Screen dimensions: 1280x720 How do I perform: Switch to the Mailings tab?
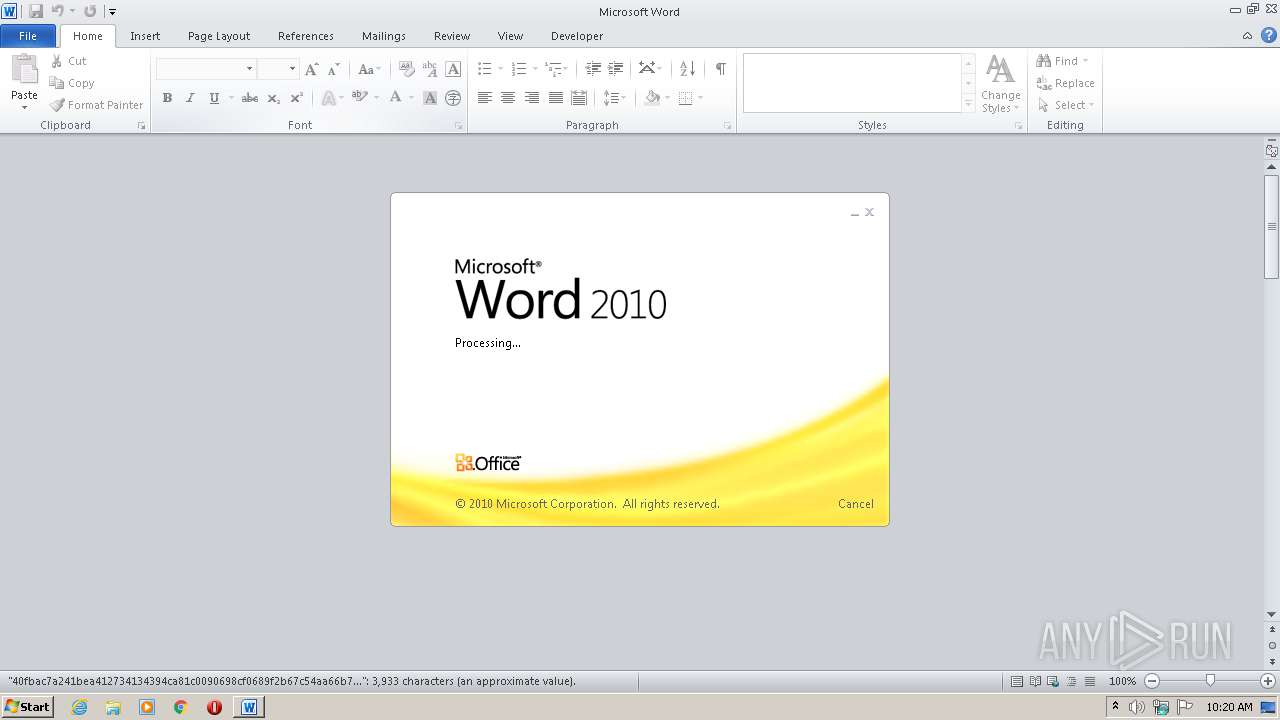tap(384, 36)
